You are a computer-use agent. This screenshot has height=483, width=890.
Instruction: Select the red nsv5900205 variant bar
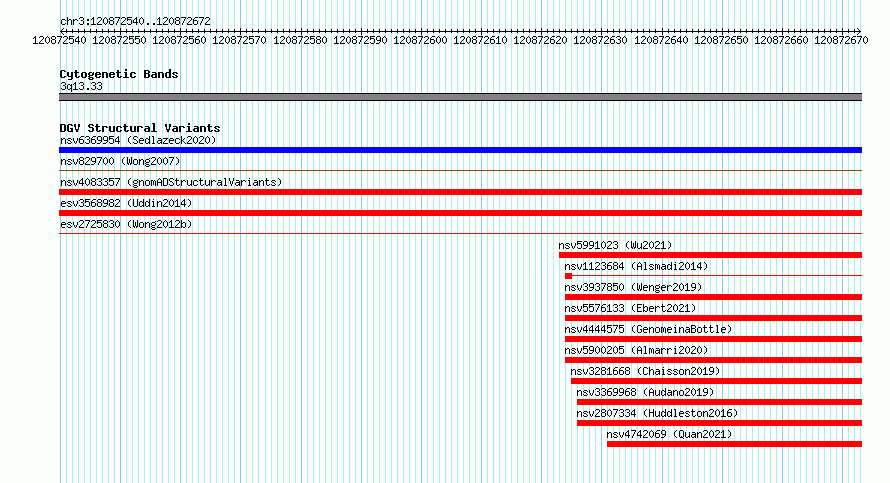tap(713, 360)
